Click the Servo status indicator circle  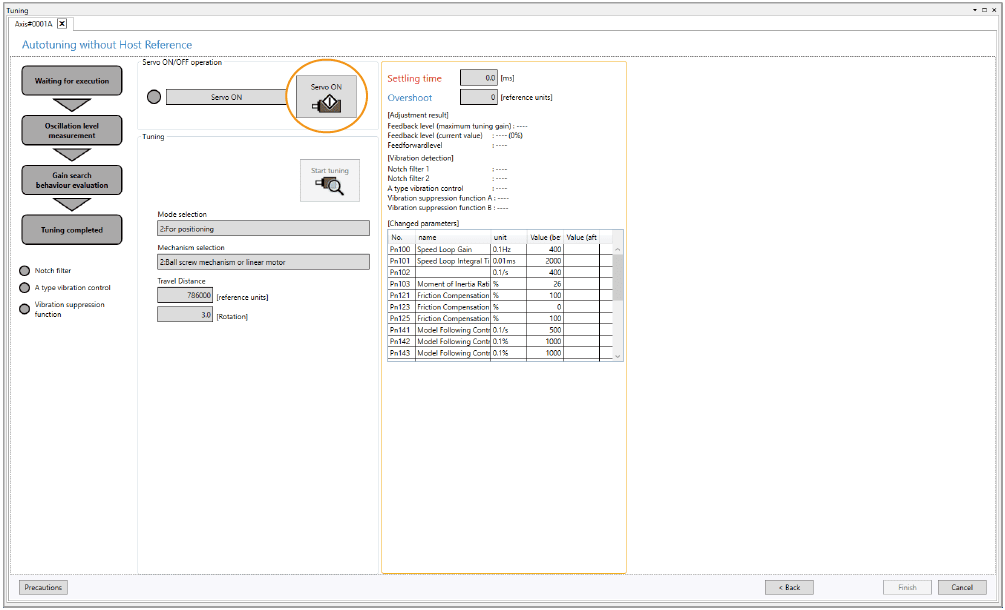point(153,97)
